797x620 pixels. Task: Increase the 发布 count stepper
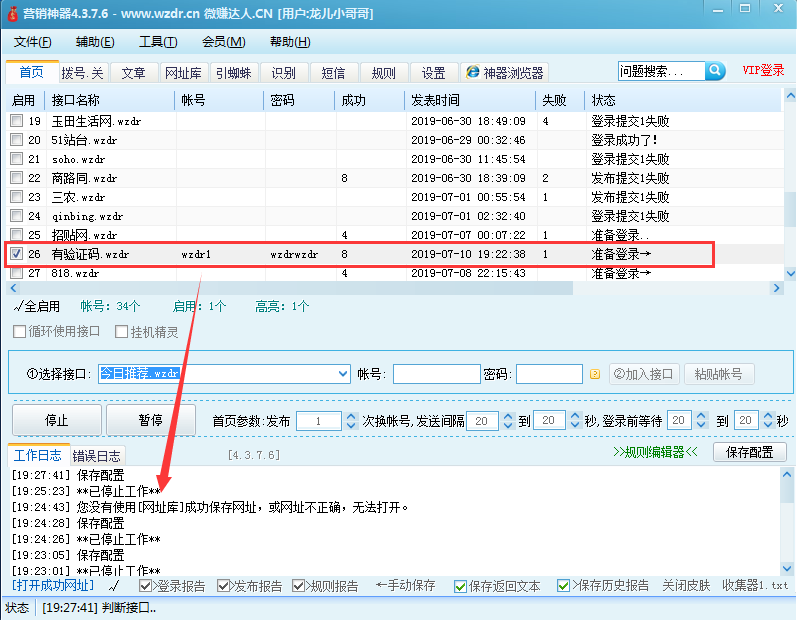[351, 416]
